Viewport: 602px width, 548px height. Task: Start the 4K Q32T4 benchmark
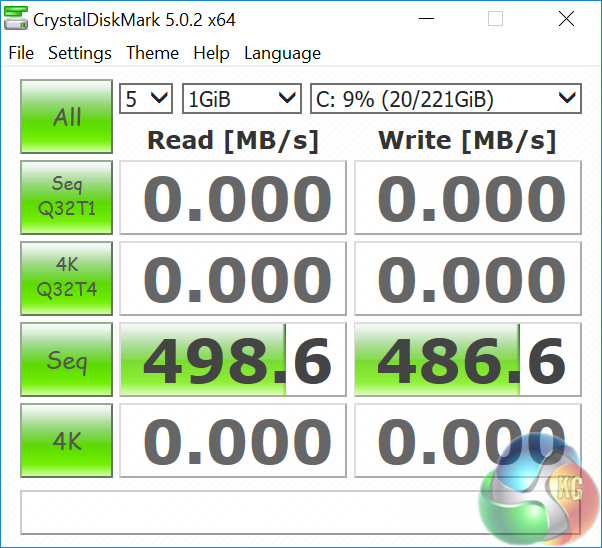coord(66,278)
